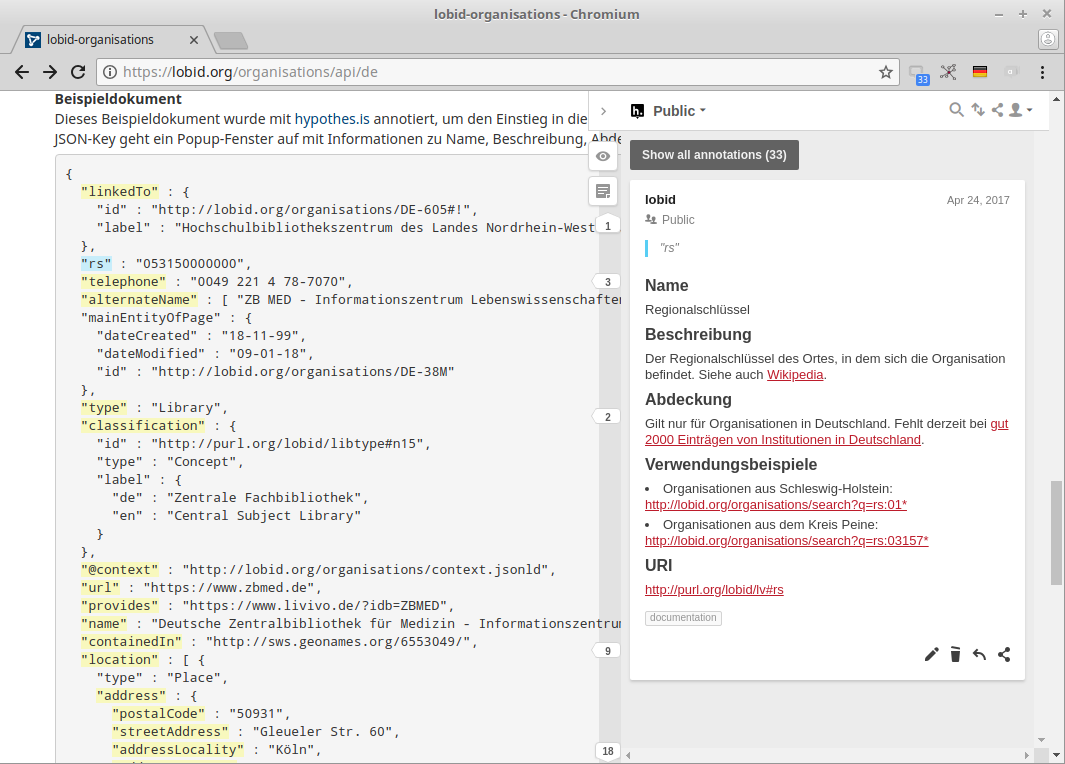Search annotations with the magnifier icon
The height and width of the screenshot is (764, 1065).
click(x=956, y=110)
